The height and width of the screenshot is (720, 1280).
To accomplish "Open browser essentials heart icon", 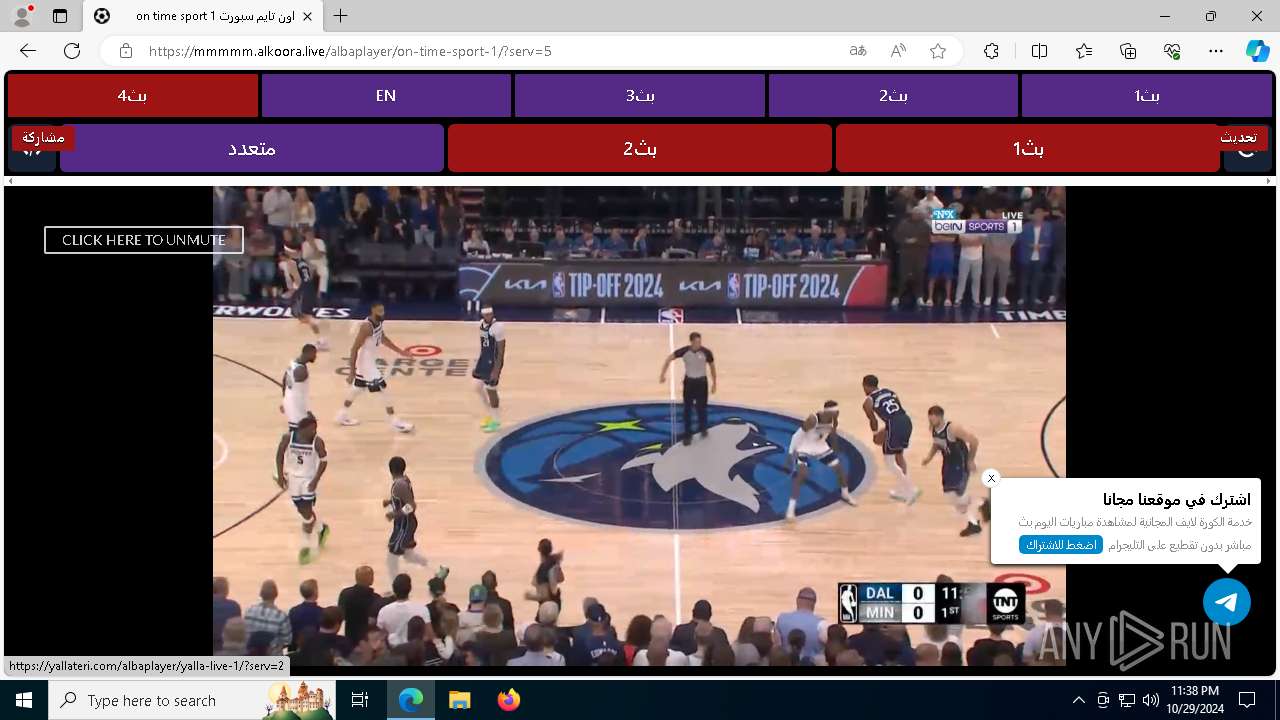I will (x=1172, y=51).
